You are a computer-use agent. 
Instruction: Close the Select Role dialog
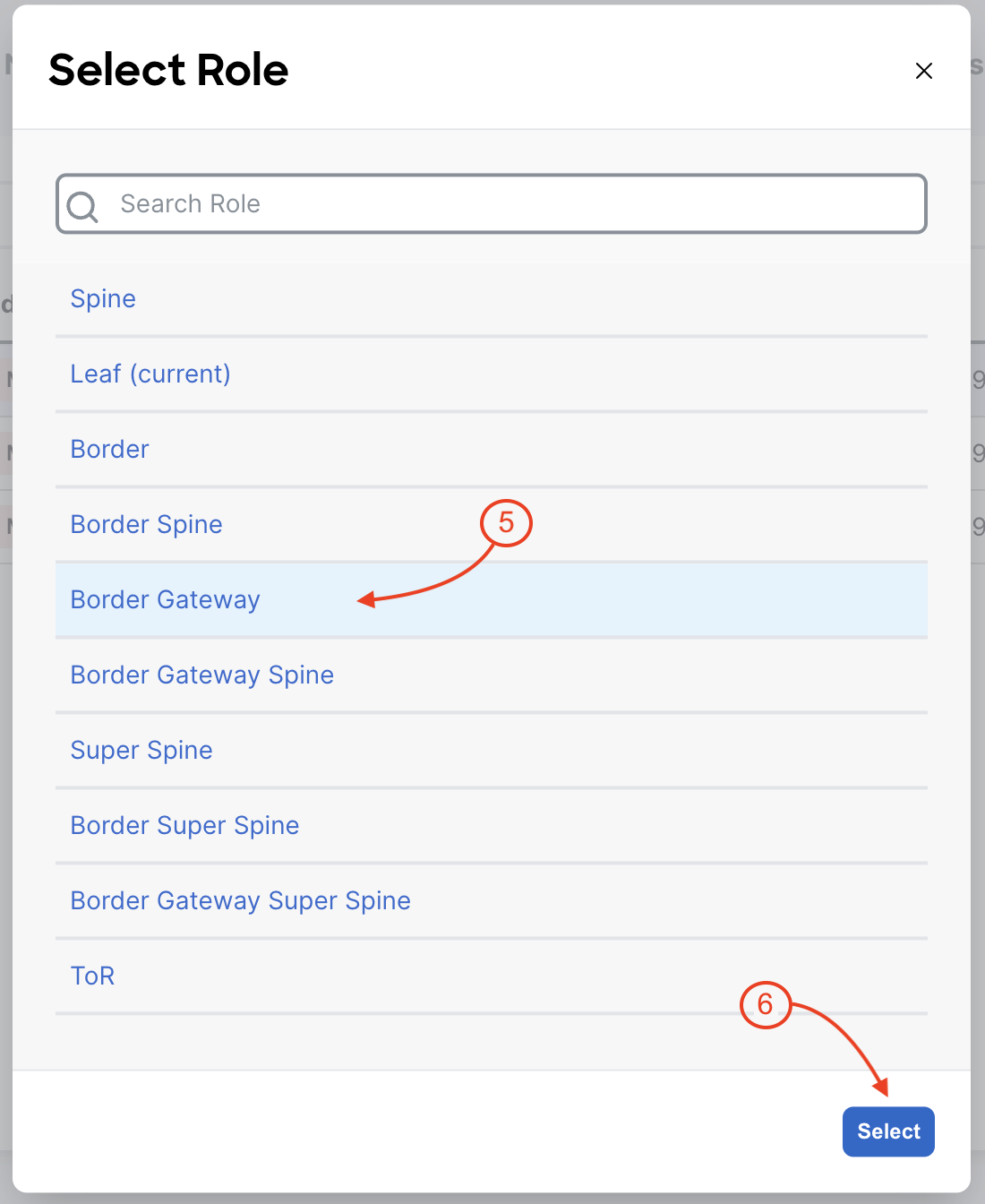click(x=924, y=71)
